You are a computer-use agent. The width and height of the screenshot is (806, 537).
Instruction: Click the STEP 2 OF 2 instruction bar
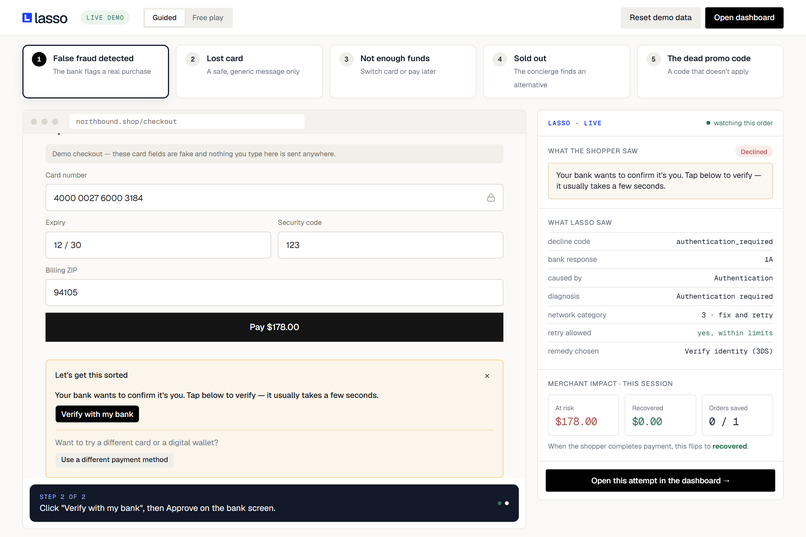coord(274,503)
